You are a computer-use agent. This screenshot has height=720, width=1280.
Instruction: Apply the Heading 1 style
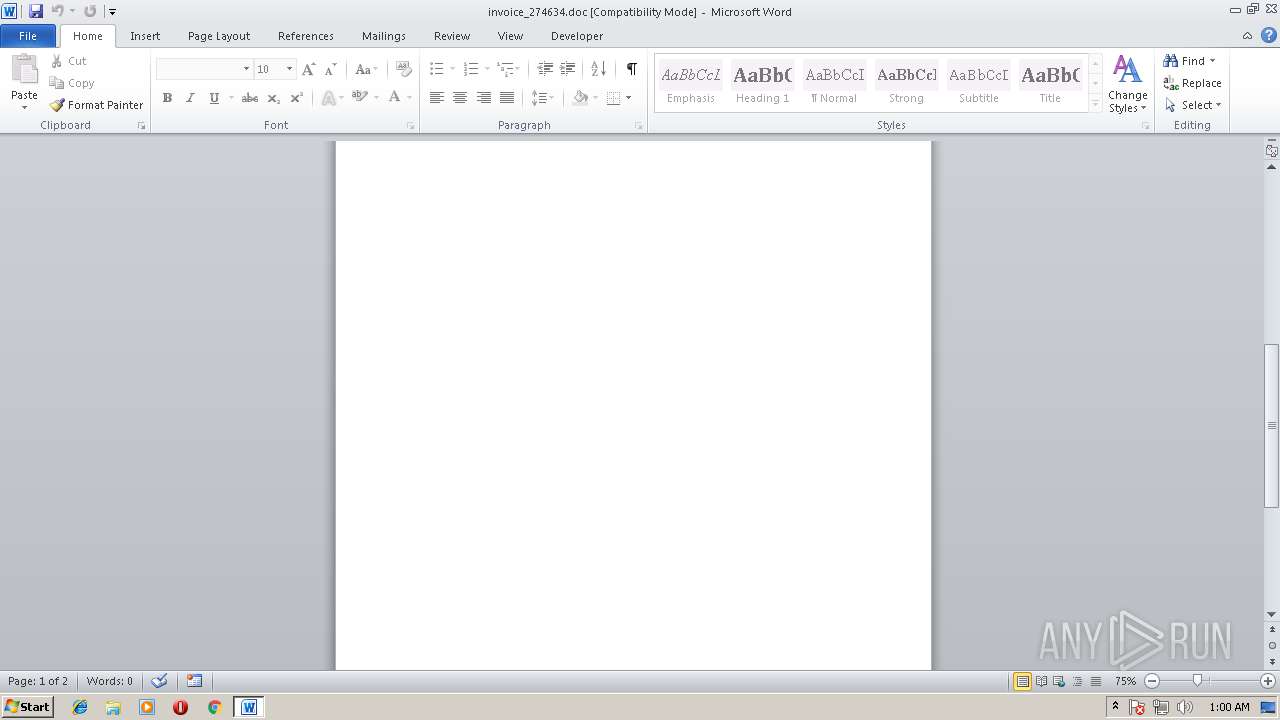(763, 83)
